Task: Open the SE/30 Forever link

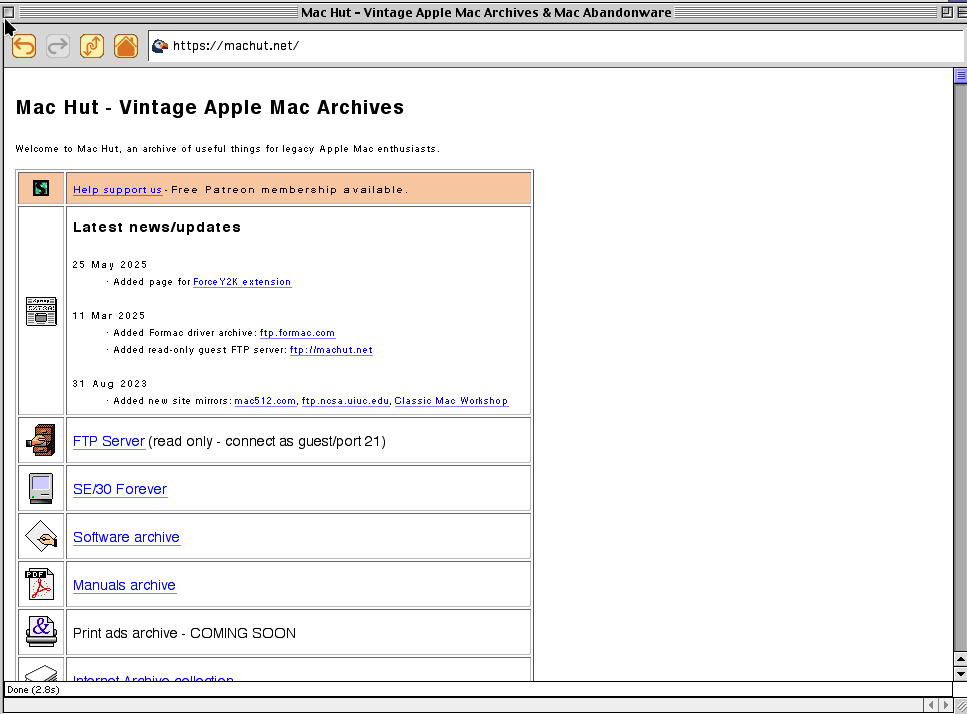Action: point(120,490)
